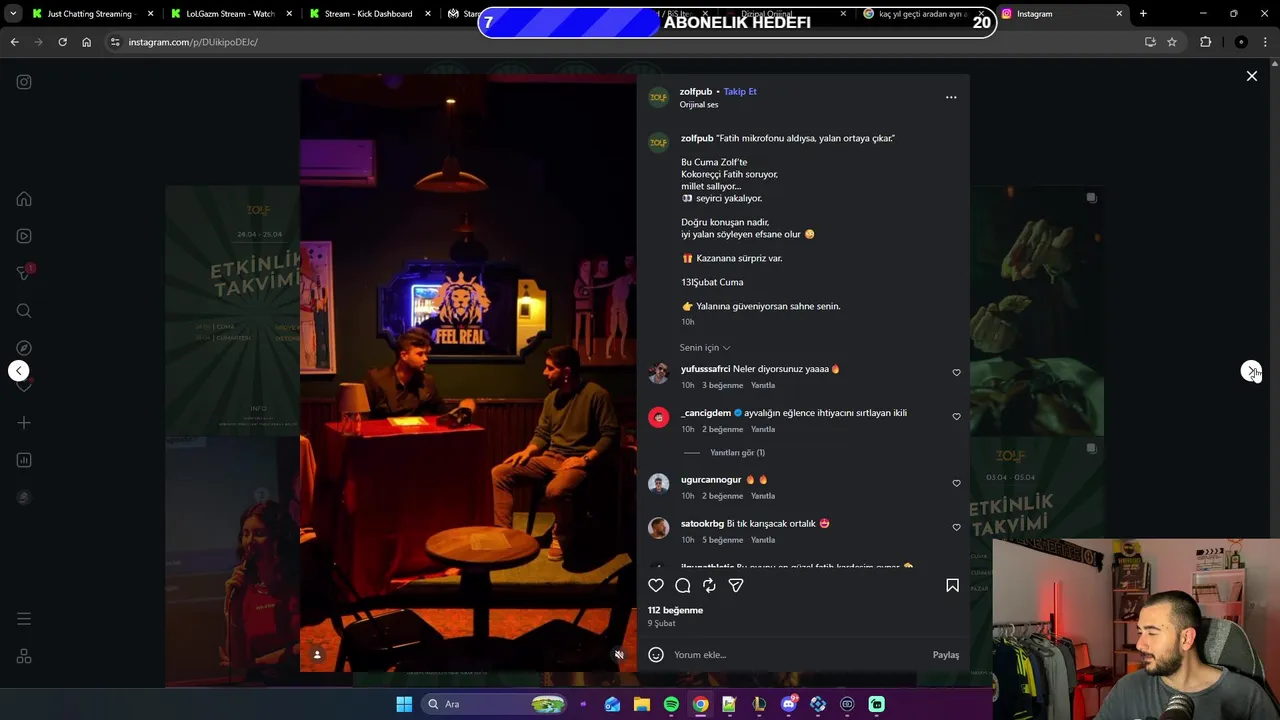This screenshot has height=720, width=1280.
Task: Open Instagram messages with notification badge
Action: click(x=24, y=273)
